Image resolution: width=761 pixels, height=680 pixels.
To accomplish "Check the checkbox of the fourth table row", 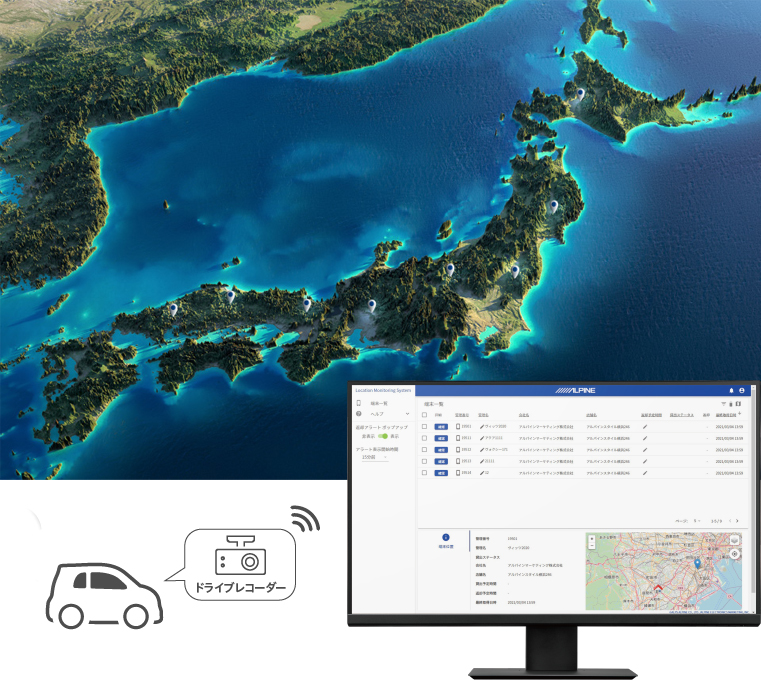I will [x=424, y=461].
